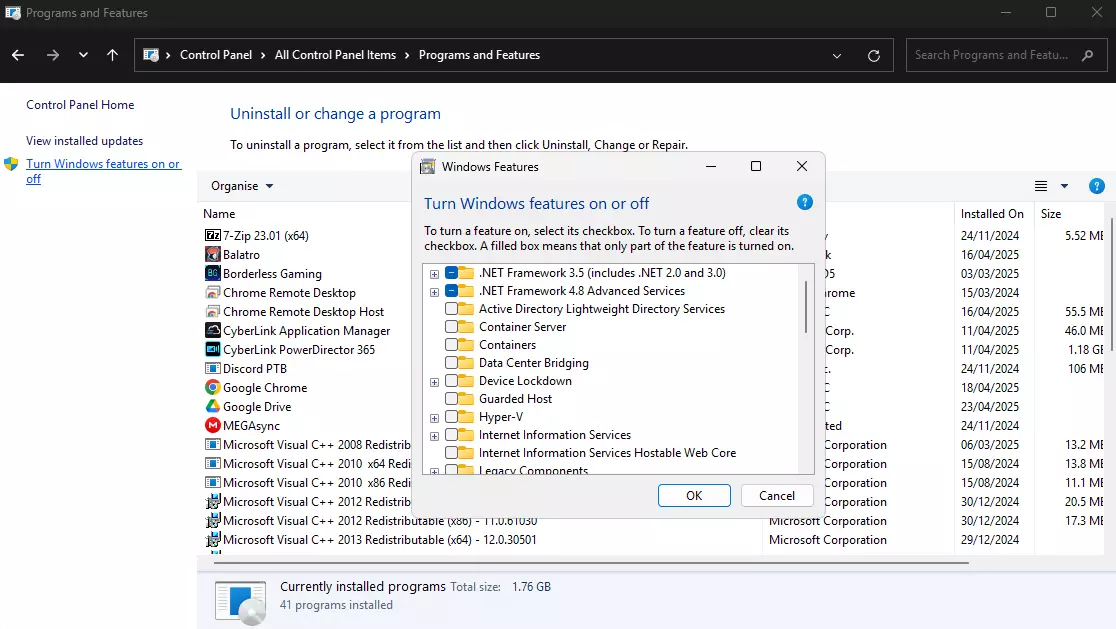Expand the Device Lockdown tree node
Viewport: 1116px width, 629px height.
point(434,382)
